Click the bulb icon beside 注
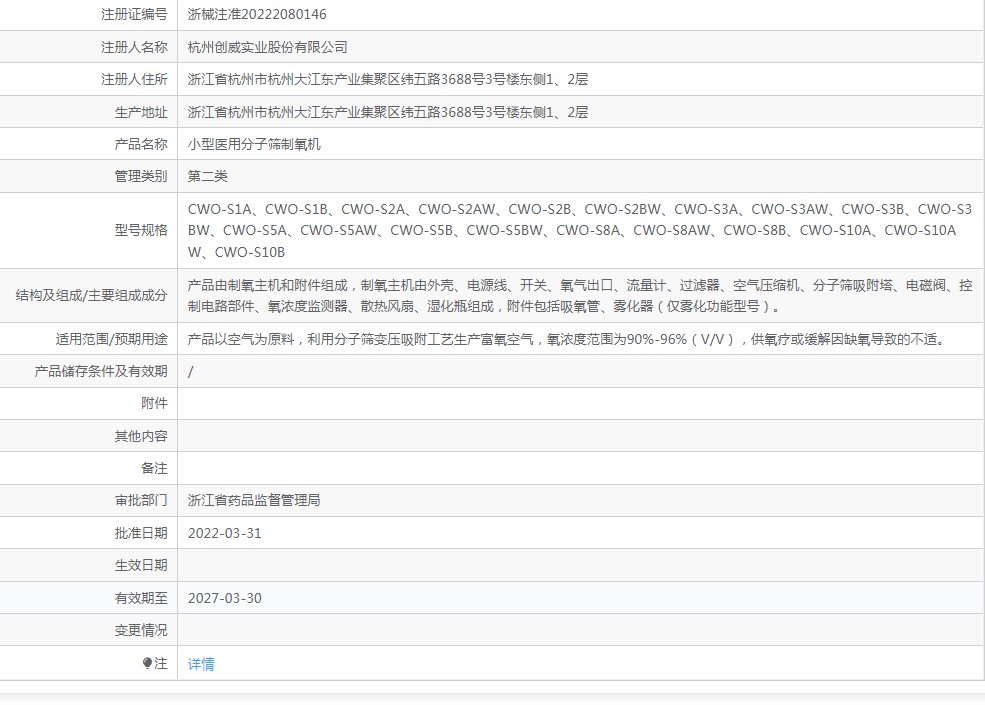Screen dimensions: 985x705 coord(147,663)
